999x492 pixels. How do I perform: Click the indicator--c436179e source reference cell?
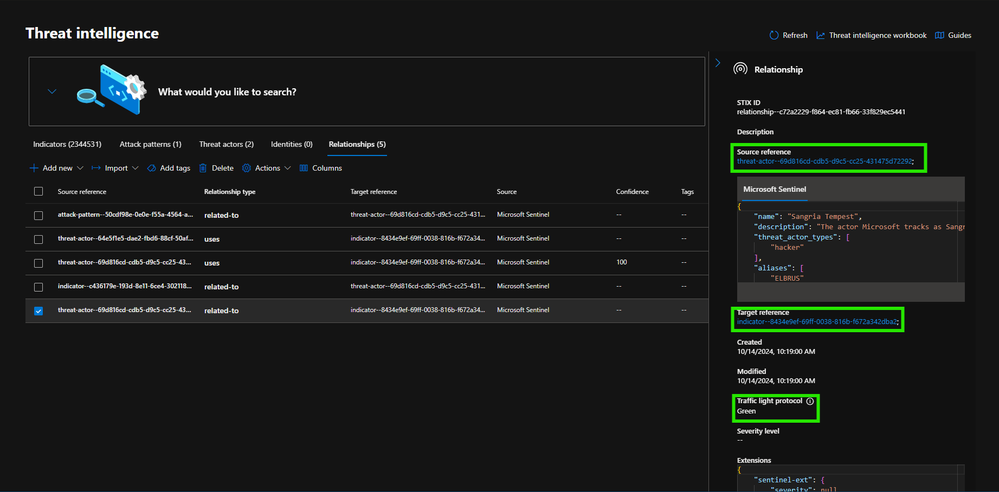click(x=125, y=287)
